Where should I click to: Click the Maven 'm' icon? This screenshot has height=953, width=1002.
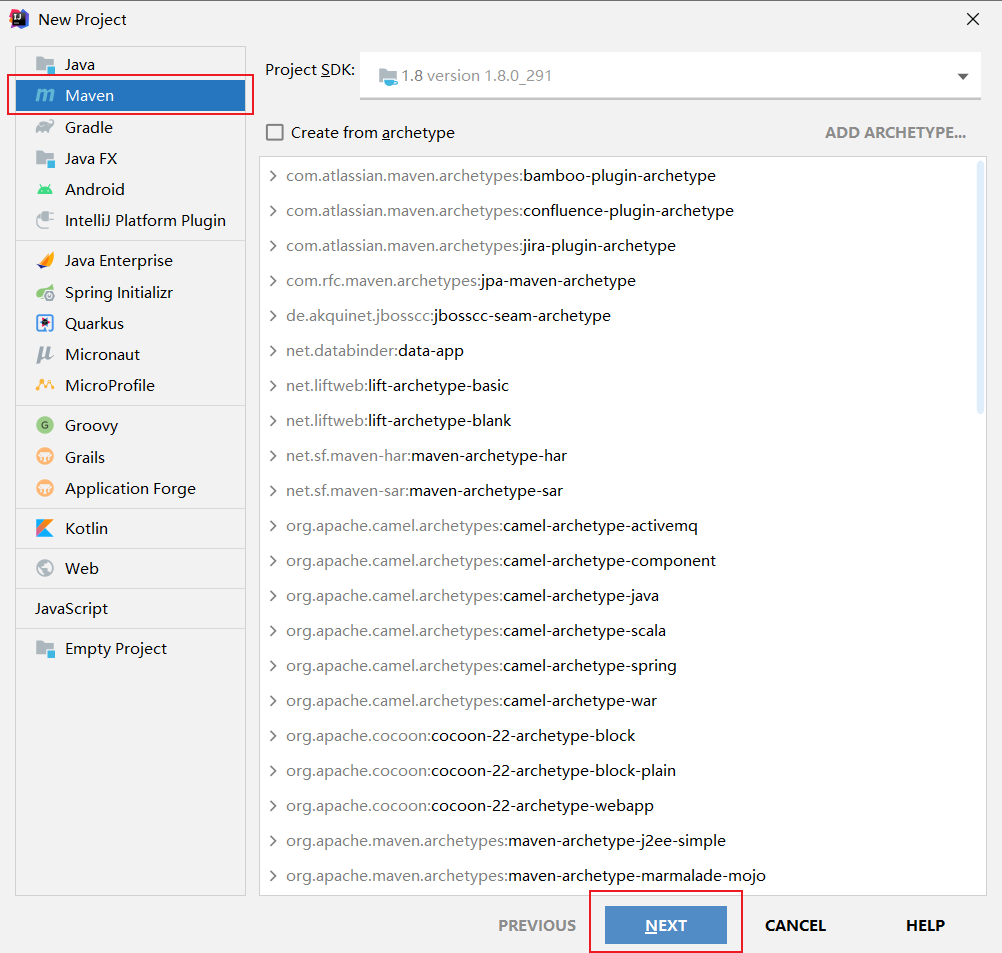coord(45,95)
